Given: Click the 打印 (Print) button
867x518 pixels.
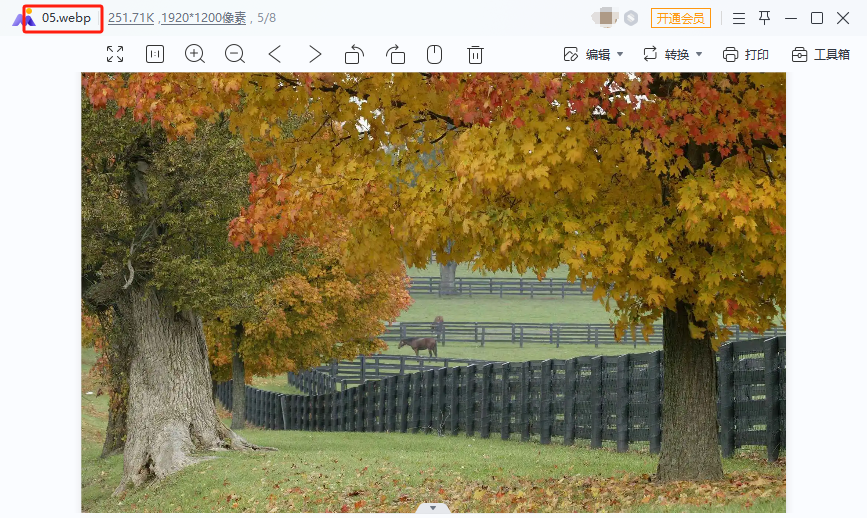Looking at the screenshot, I should 746,54.
